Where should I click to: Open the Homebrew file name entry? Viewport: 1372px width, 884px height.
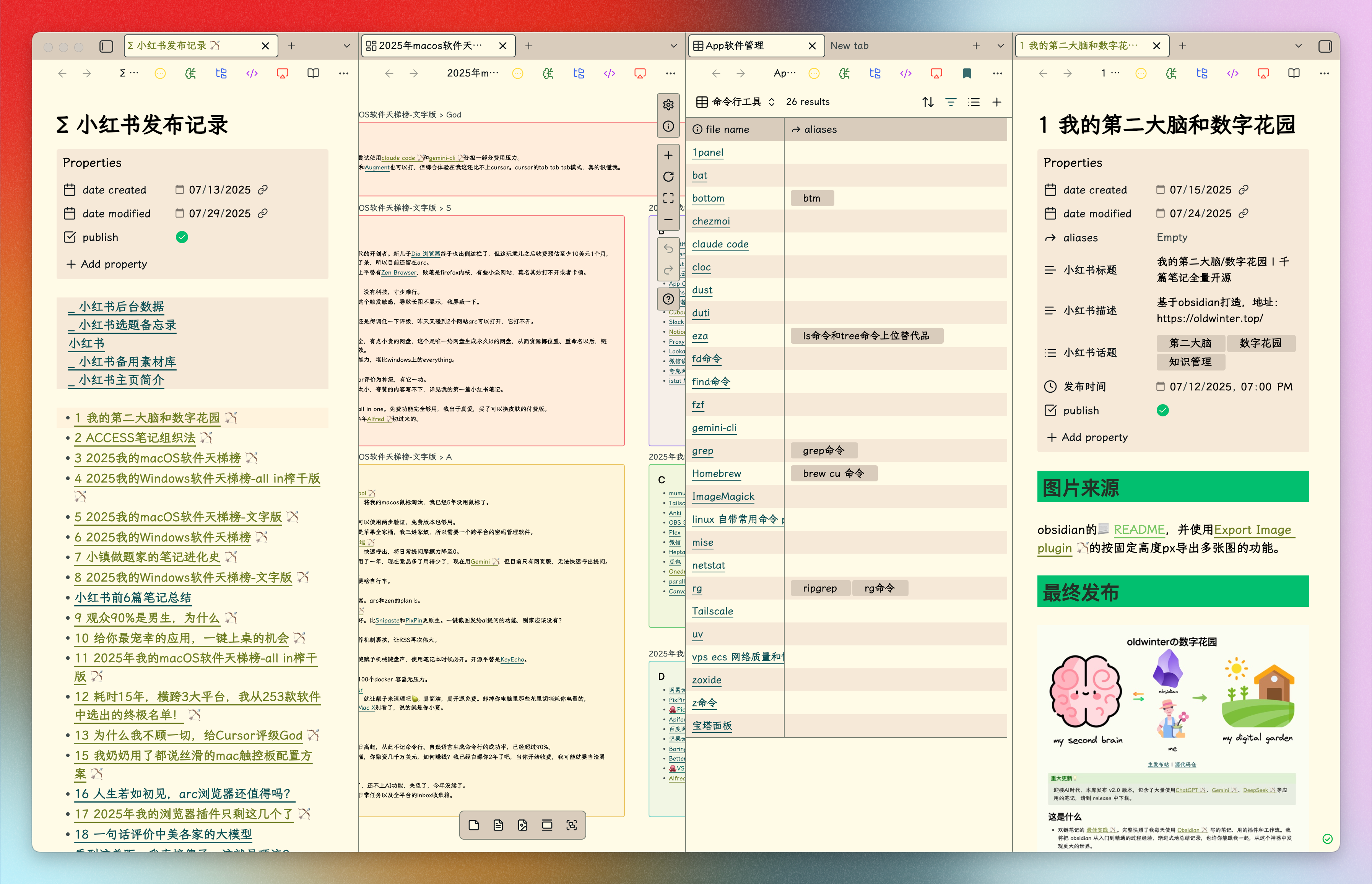pyautogui.click(x=717, y=474)
